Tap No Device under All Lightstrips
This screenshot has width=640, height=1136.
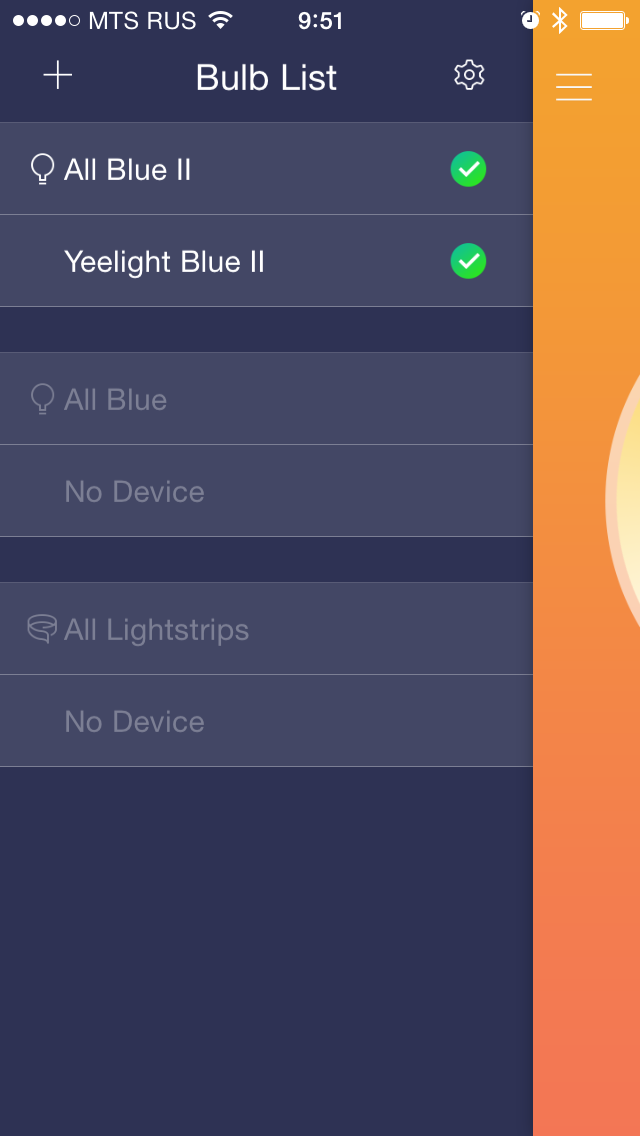tap(134, 722)
